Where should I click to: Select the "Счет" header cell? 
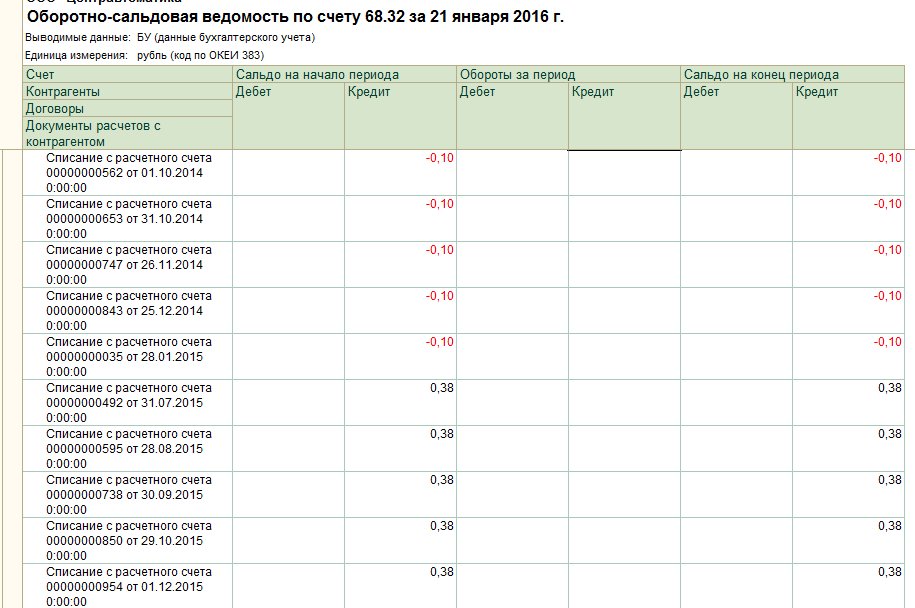click(x=128, y=75)
